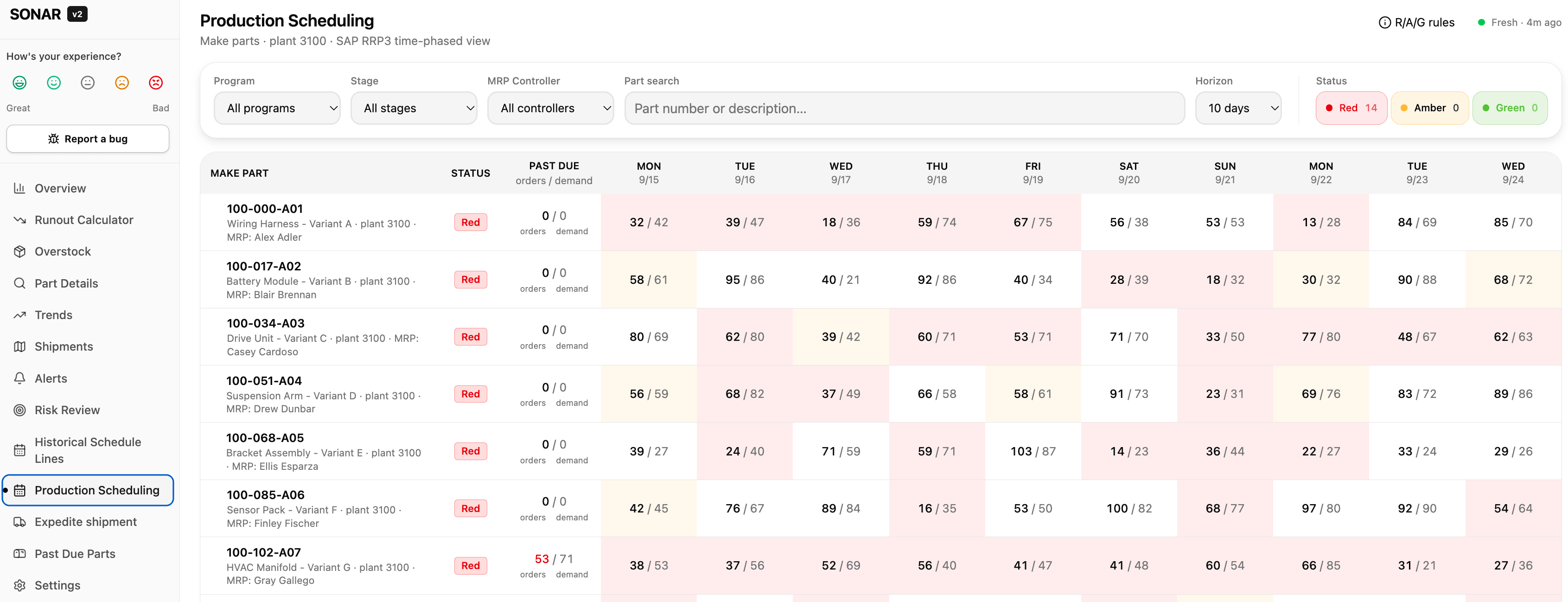Open the All stages dropdown
This screenshot has height=602, width=1568.
pos(414,108)
